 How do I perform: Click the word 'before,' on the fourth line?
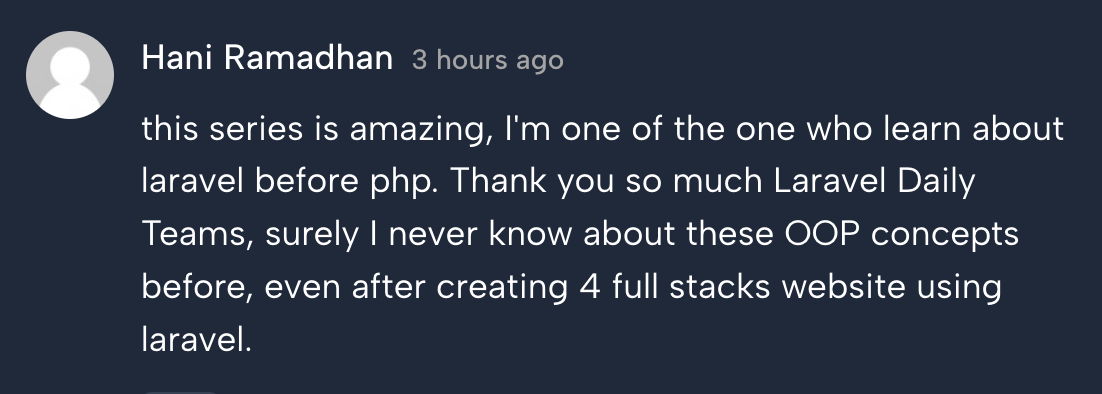(197, 287)
